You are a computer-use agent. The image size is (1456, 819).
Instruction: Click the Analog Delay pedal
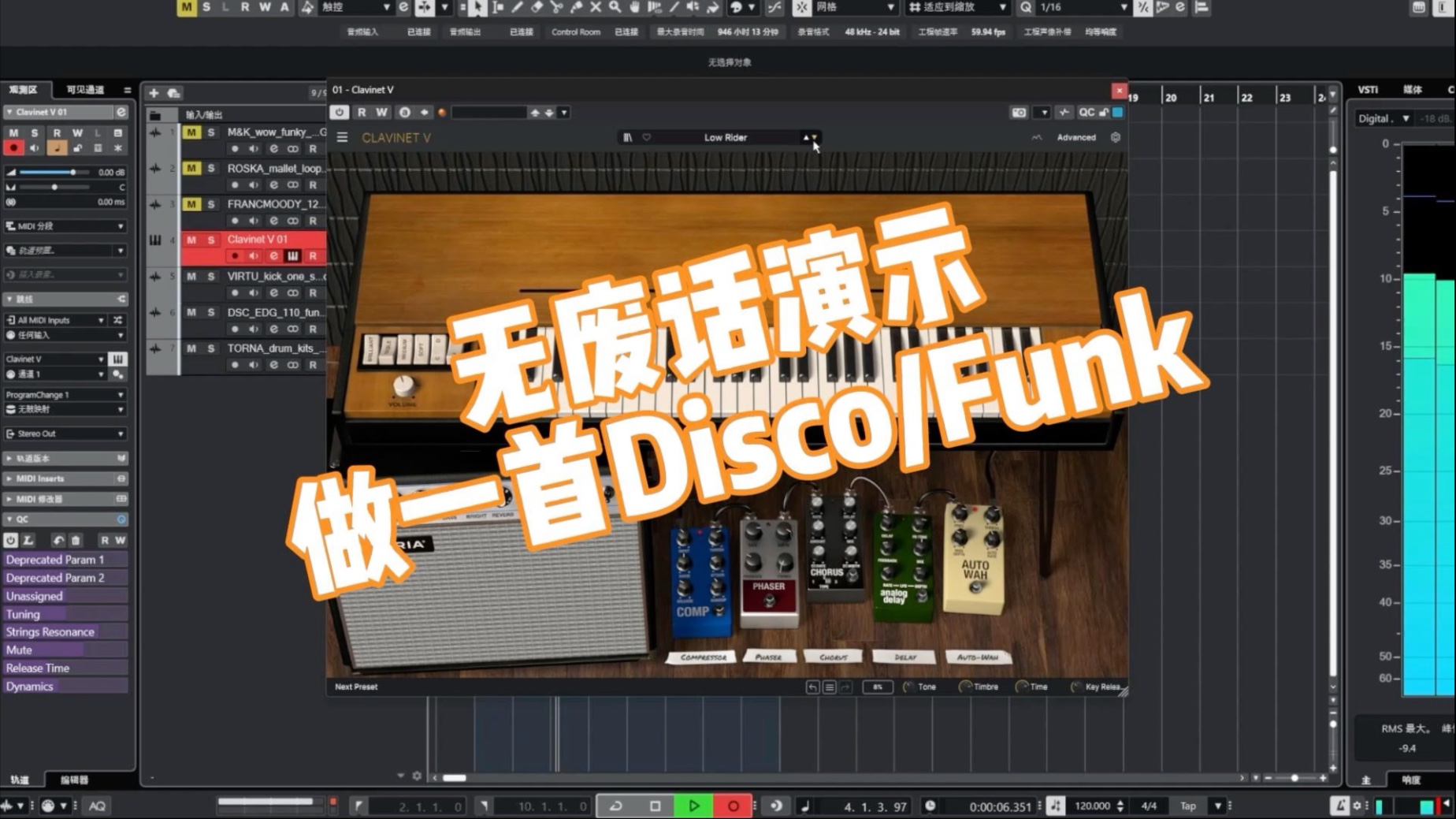pyautogui.click(x=904, y=568)
